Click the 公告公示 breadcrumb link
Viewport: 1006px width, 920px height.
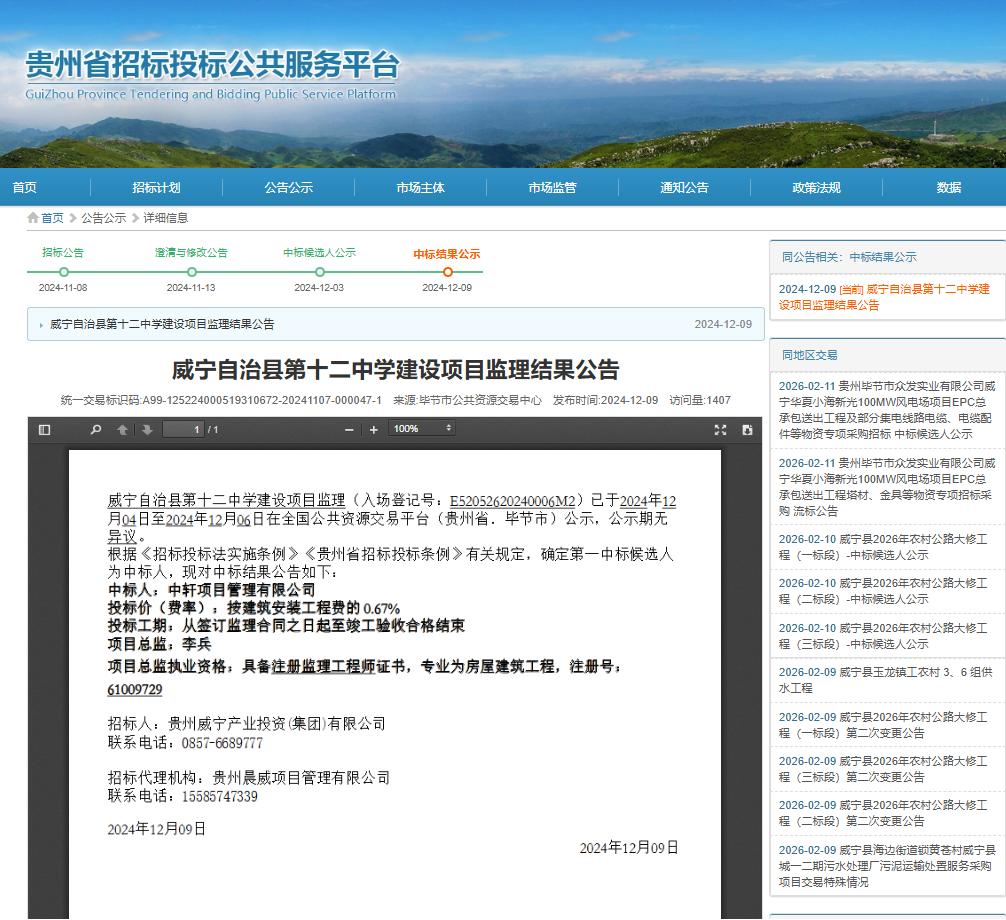tap(104, 218)
